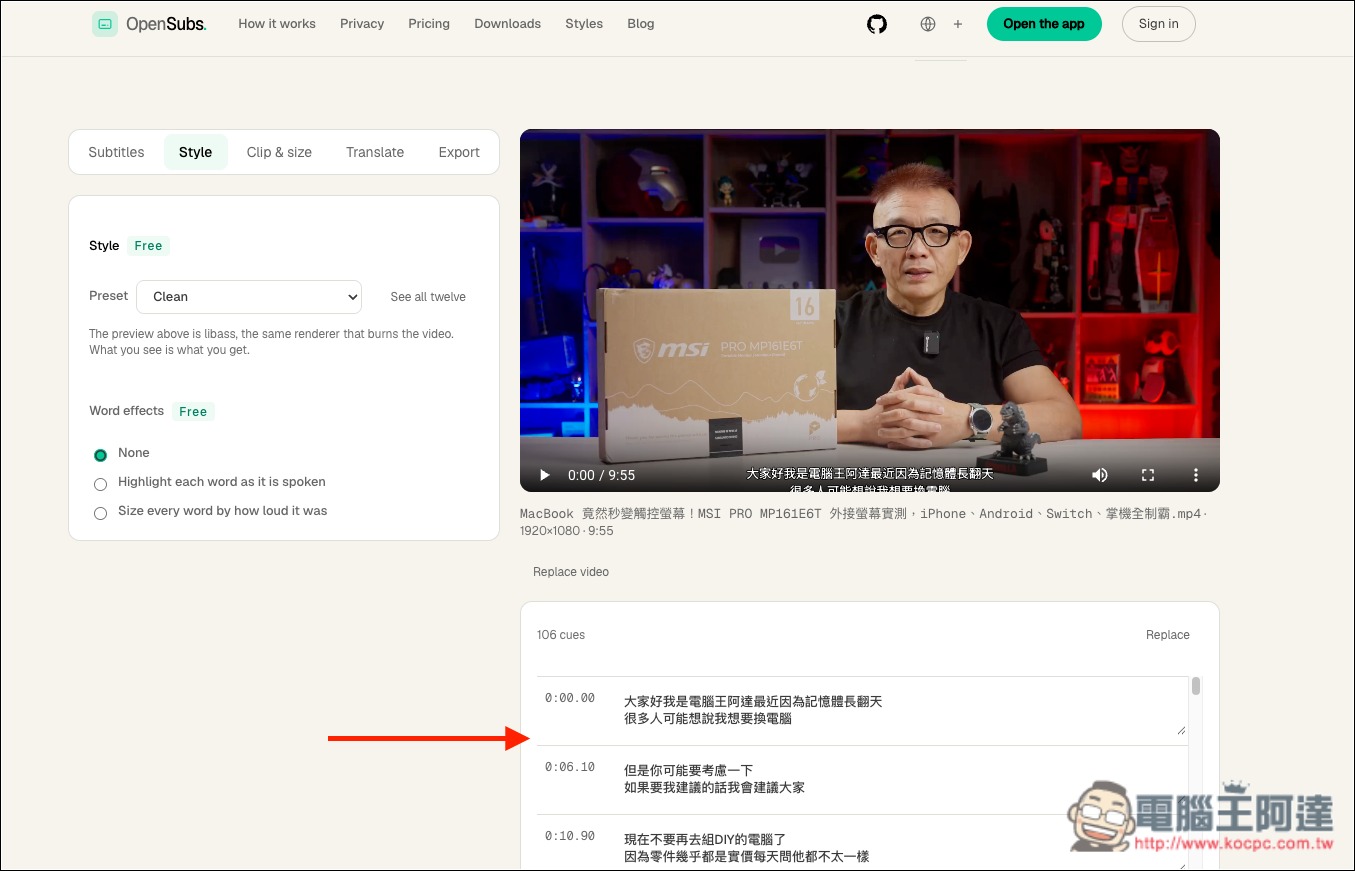The width and height of the screenshot is (1355, 871).
Task: Select Highlight each word as it is spoken
Action: point(100,484)
